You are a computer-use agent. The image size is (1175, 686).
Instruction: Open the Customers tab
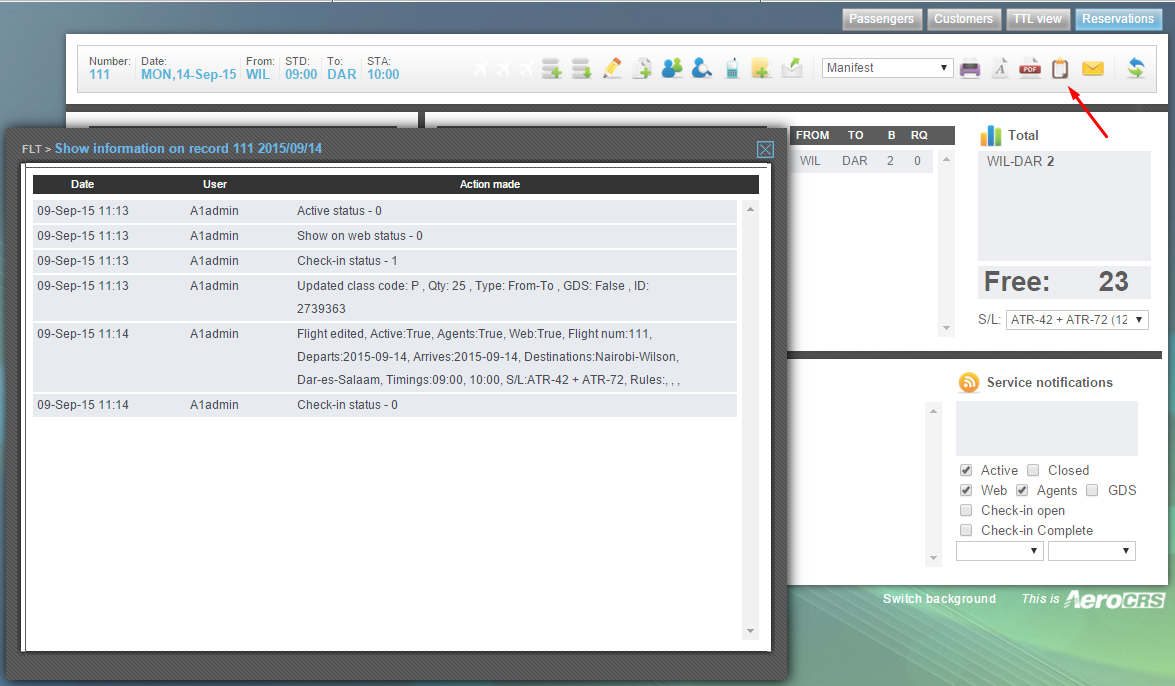click(963, 19)
